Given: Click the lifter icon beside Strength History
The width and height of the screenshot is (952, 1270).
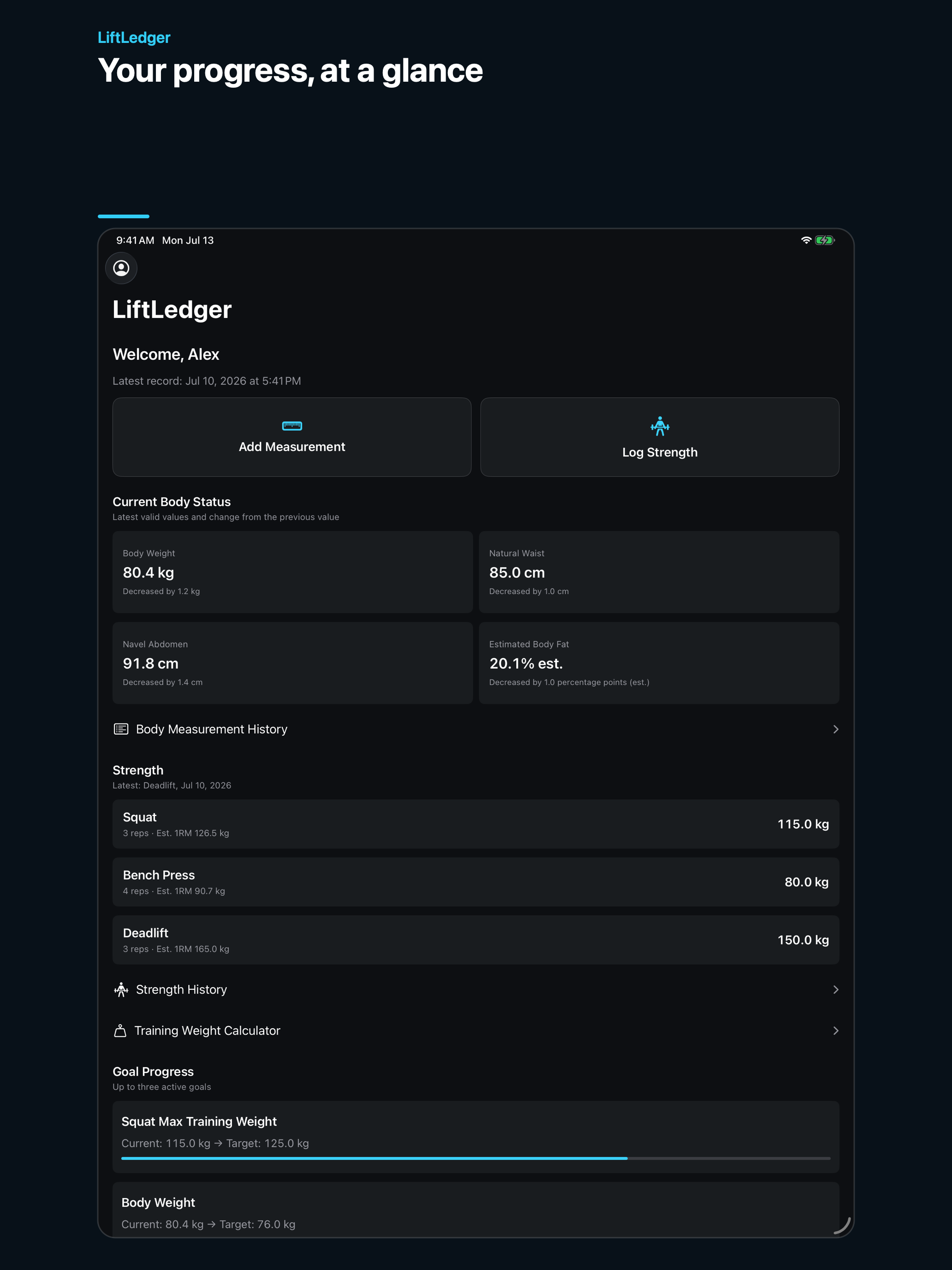Looking at the screenshot, I should (x=121, y=989).
